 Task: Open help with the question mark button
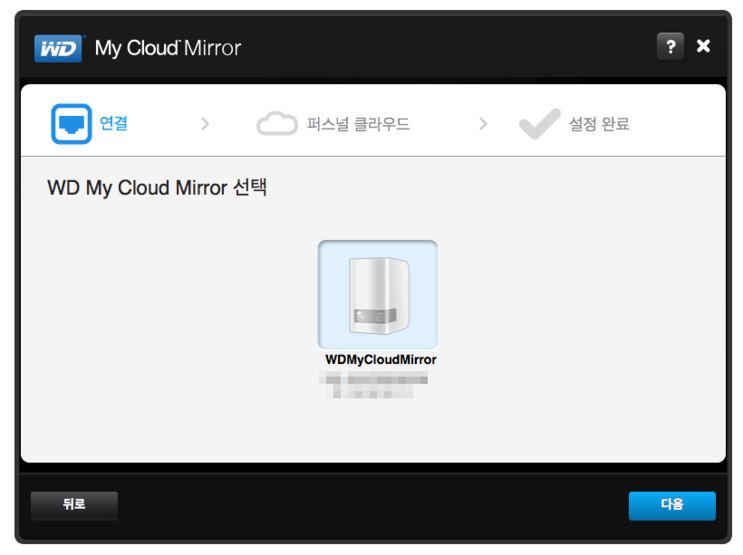(670, 46)
